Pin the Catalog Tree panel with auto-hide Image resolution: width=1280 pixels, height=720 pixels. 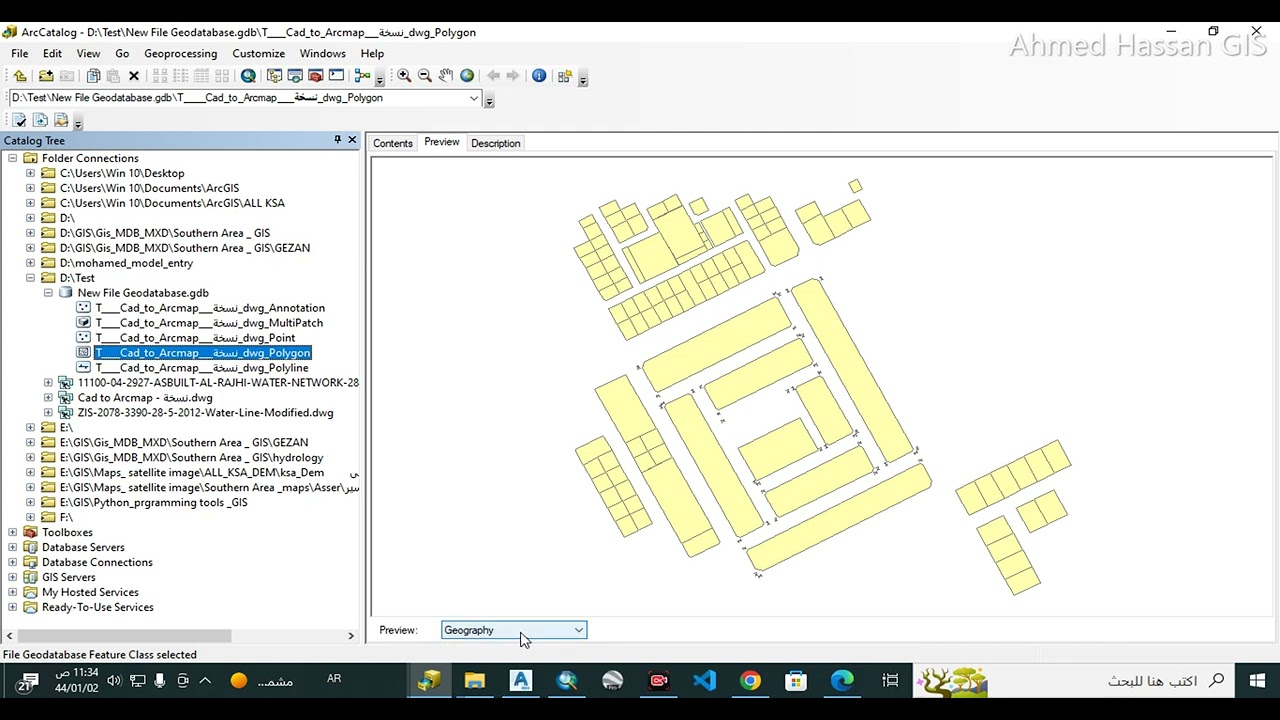(x=337, y=140)
